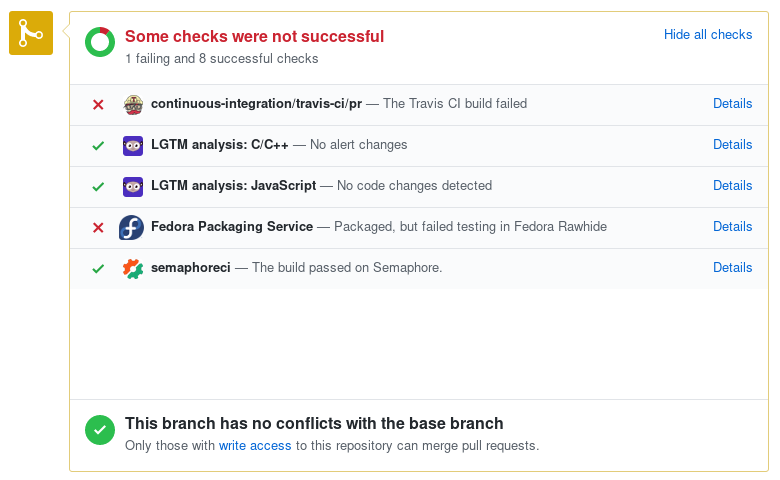The height and width of the screenshot is (480, 780).
Task: Open Details for LGTM analysis: JavaScript
Action: click(x=732, y=186)
